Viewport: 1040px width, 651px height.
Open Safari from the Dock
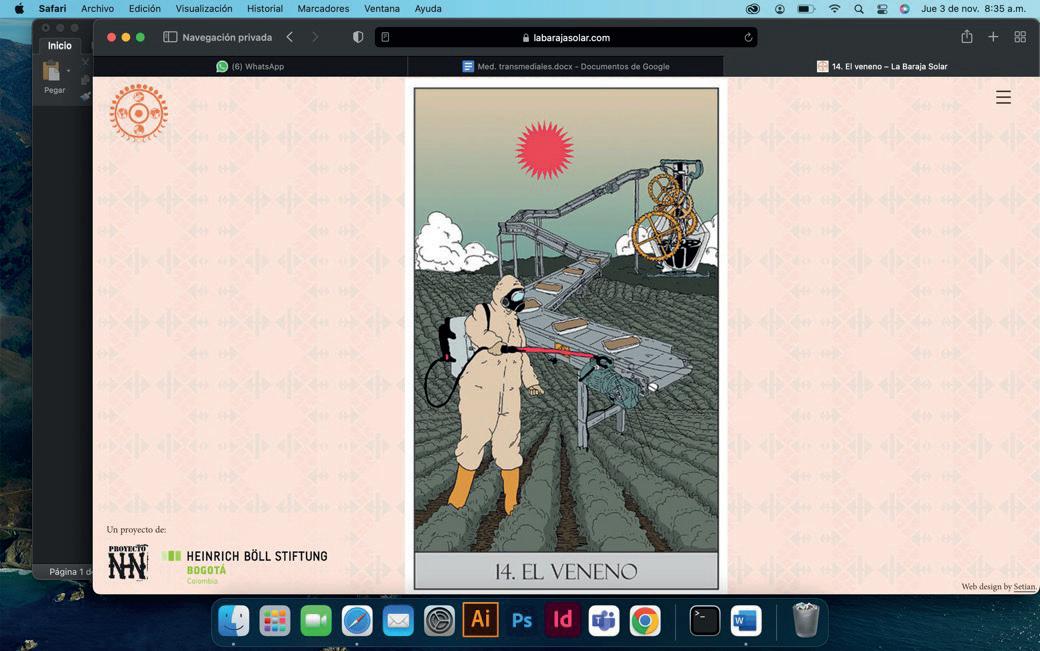[357, 621]
